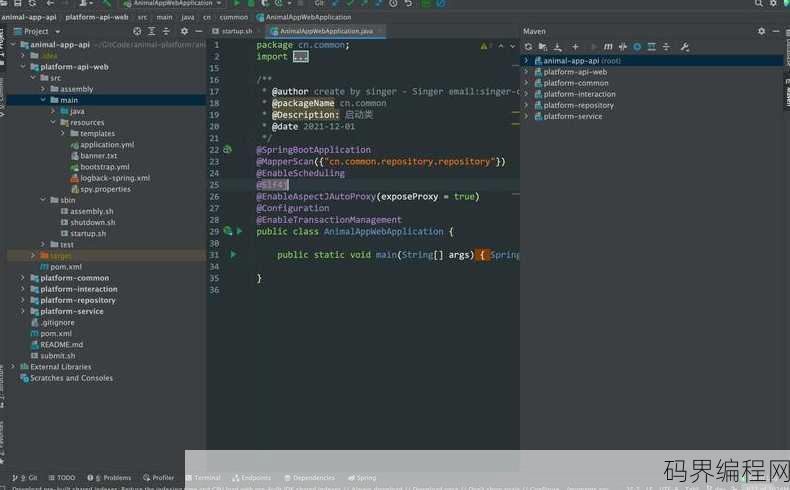
Task: Open Dependencies tool window tab
Action: click(309, 477)
